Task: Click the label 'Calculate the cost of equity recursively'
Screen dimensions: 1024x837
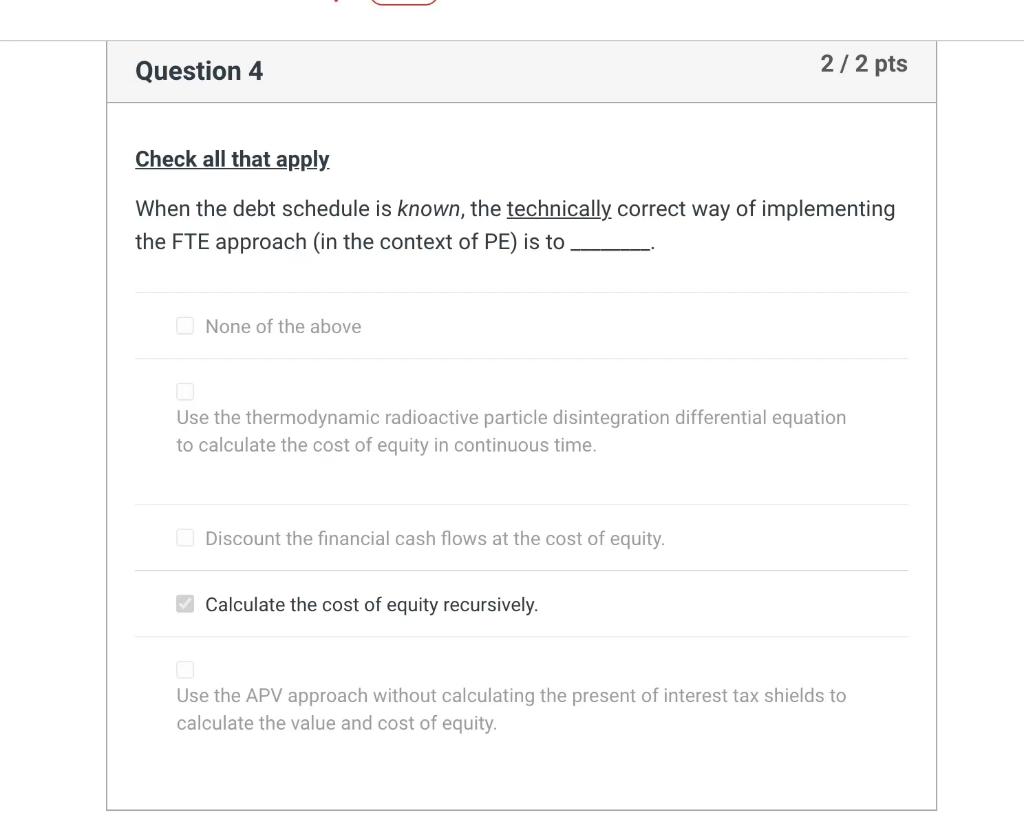Action: tap(371, 604)
